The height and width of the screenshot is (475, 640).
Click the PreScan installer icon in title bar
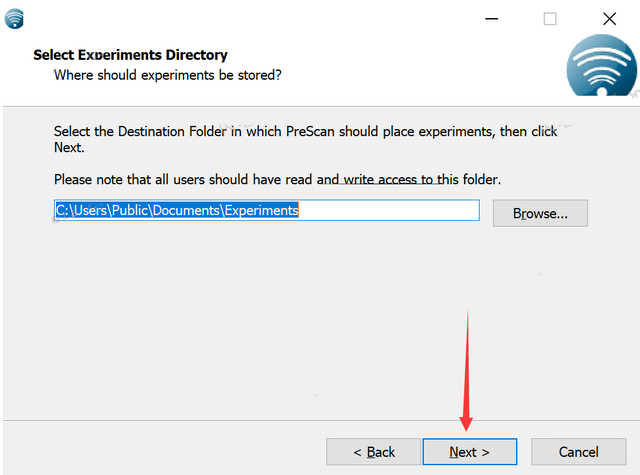click(14, 19)
